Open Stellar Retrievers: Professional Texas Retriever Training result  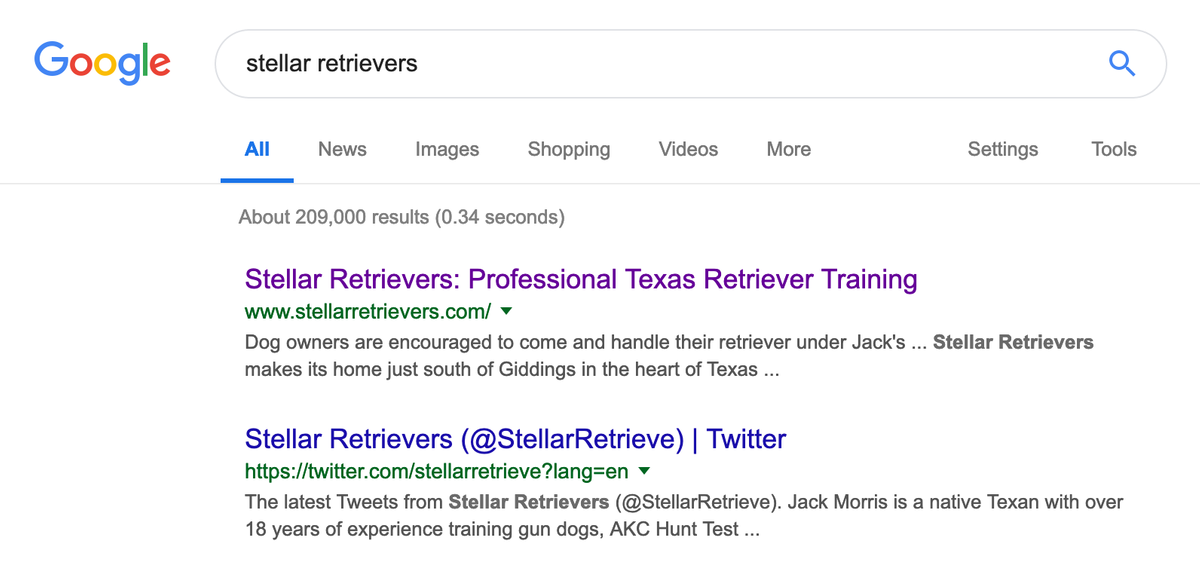(581, 278)
